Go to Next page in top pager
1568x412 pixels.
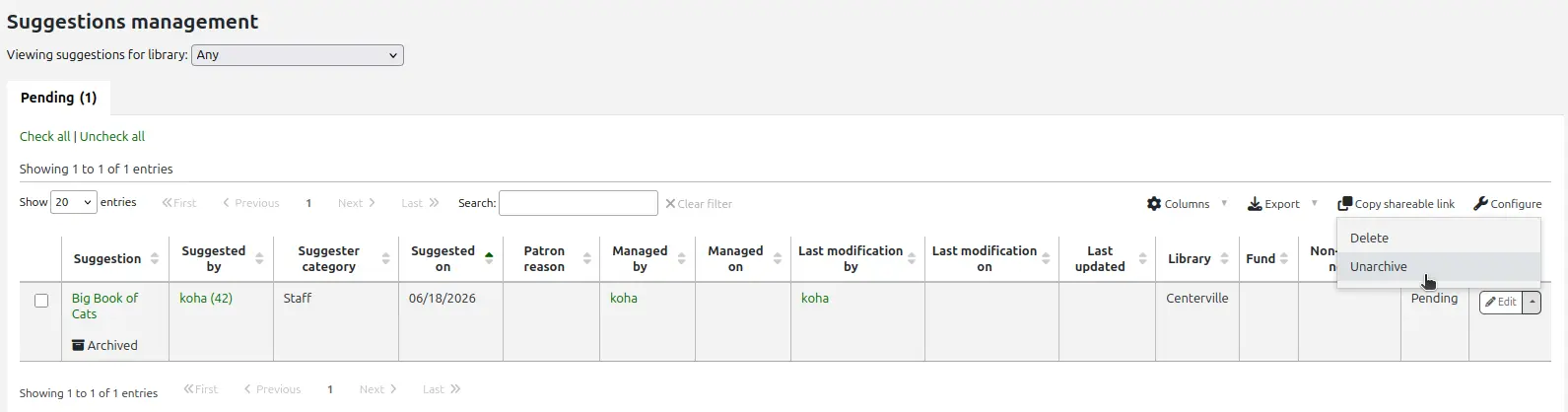coord(357,203)
